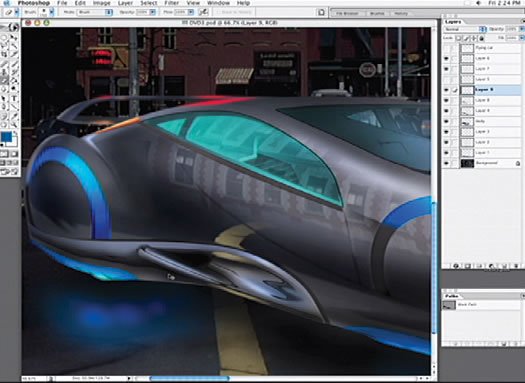Reset default foreground and background colors
This screenshot has height=383, width=525.
[2, 145]
